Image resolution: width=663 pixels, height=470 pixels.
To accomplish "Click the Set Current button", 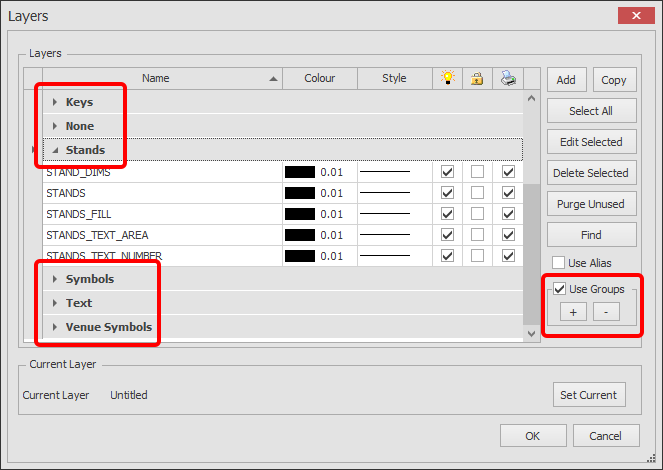I will (x=589, y=395).
